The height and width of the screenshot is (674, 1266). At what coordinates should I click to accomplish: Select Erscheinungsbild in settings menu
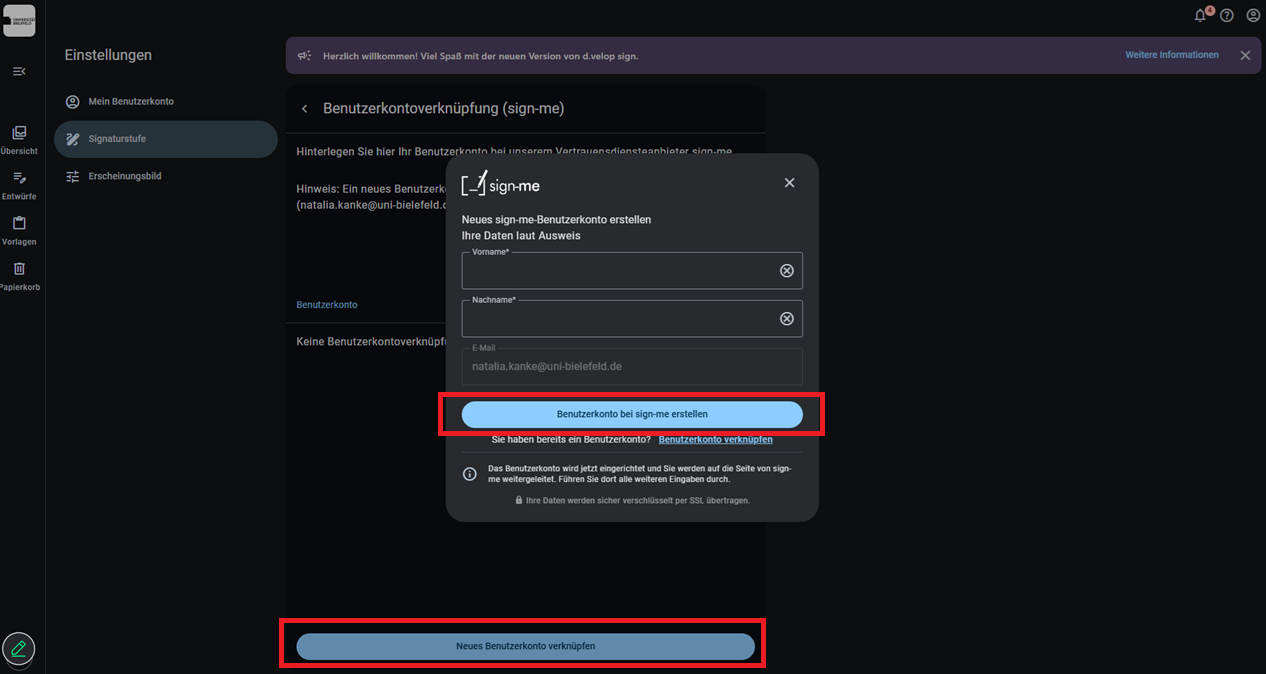point(124,176)
